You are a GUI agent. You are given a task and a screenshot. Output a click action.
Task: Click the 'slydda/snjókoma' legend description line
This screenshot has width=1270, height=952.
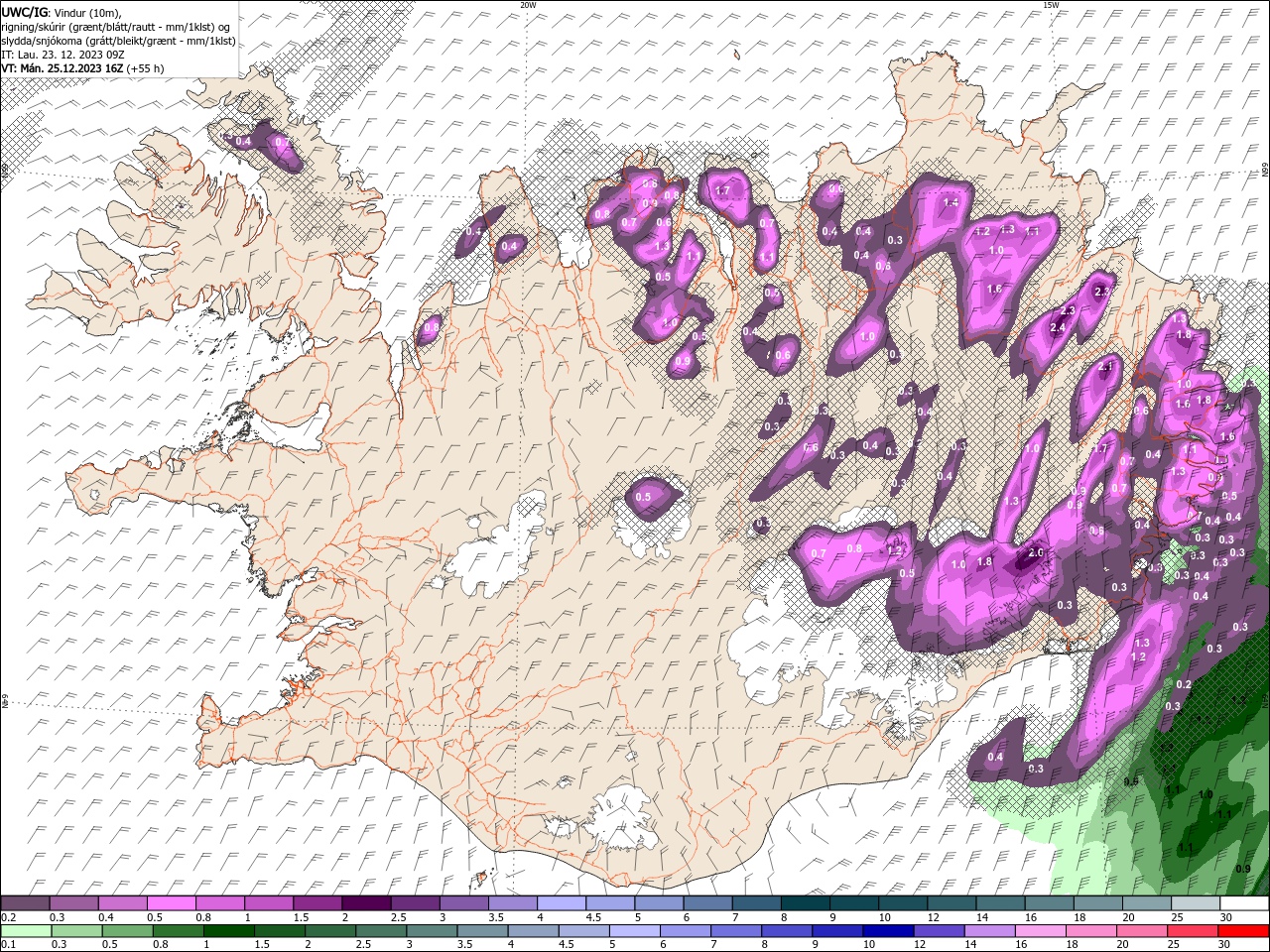119,41
